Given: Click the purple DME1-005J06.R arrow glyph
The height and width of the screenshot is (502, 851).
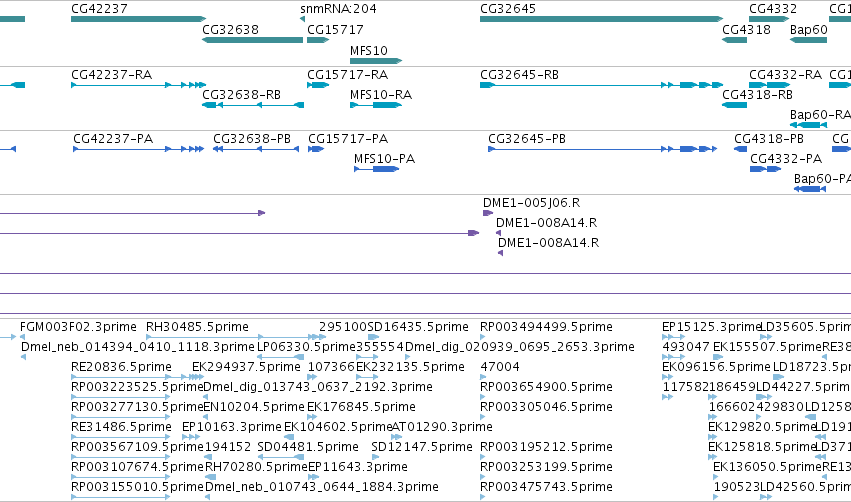Looking at the screenshot, I should [487, 213].
